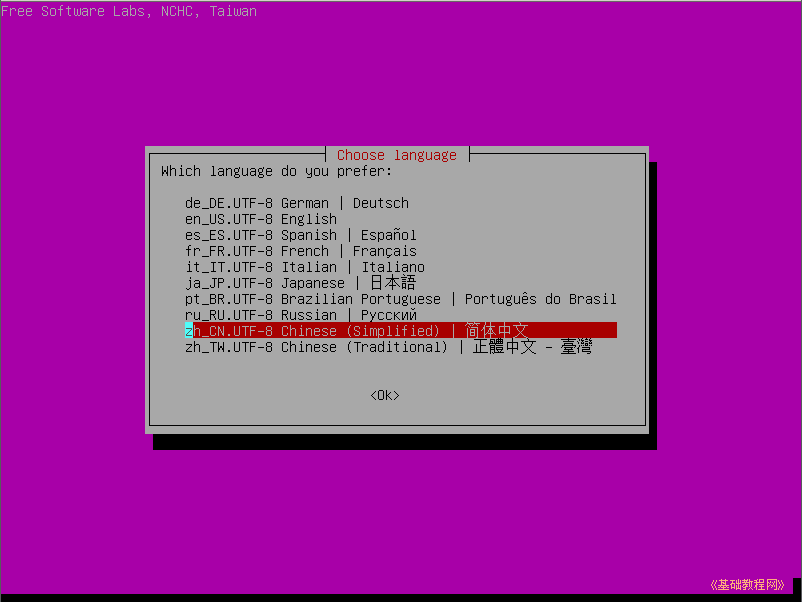Confirm with the <Ok> button
802x602 pixels.
[385, 395]
